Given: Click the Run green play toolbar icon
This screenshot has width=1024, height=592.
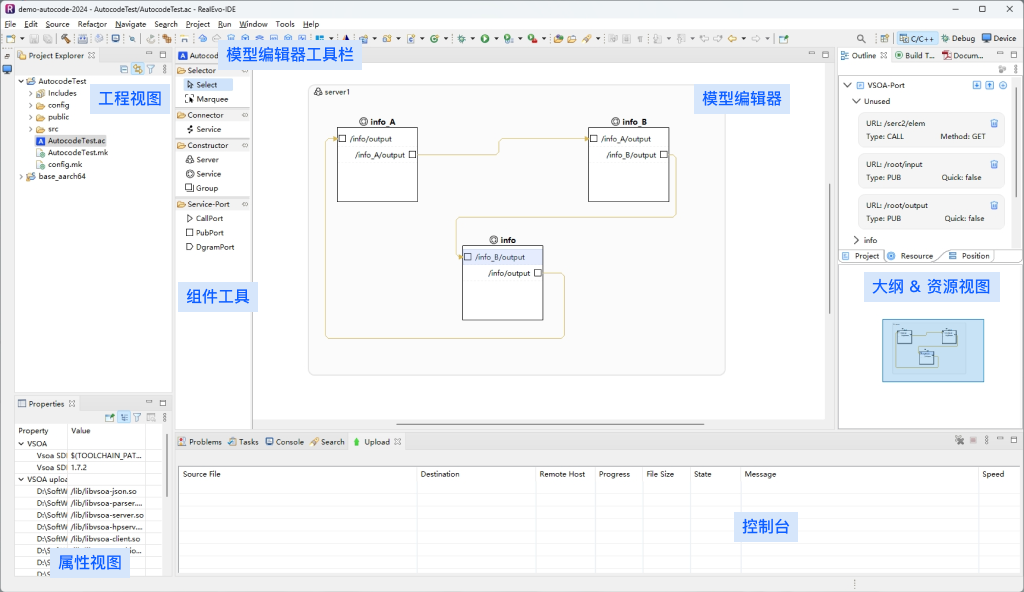Looking at the screenshot, I should 485,39.
